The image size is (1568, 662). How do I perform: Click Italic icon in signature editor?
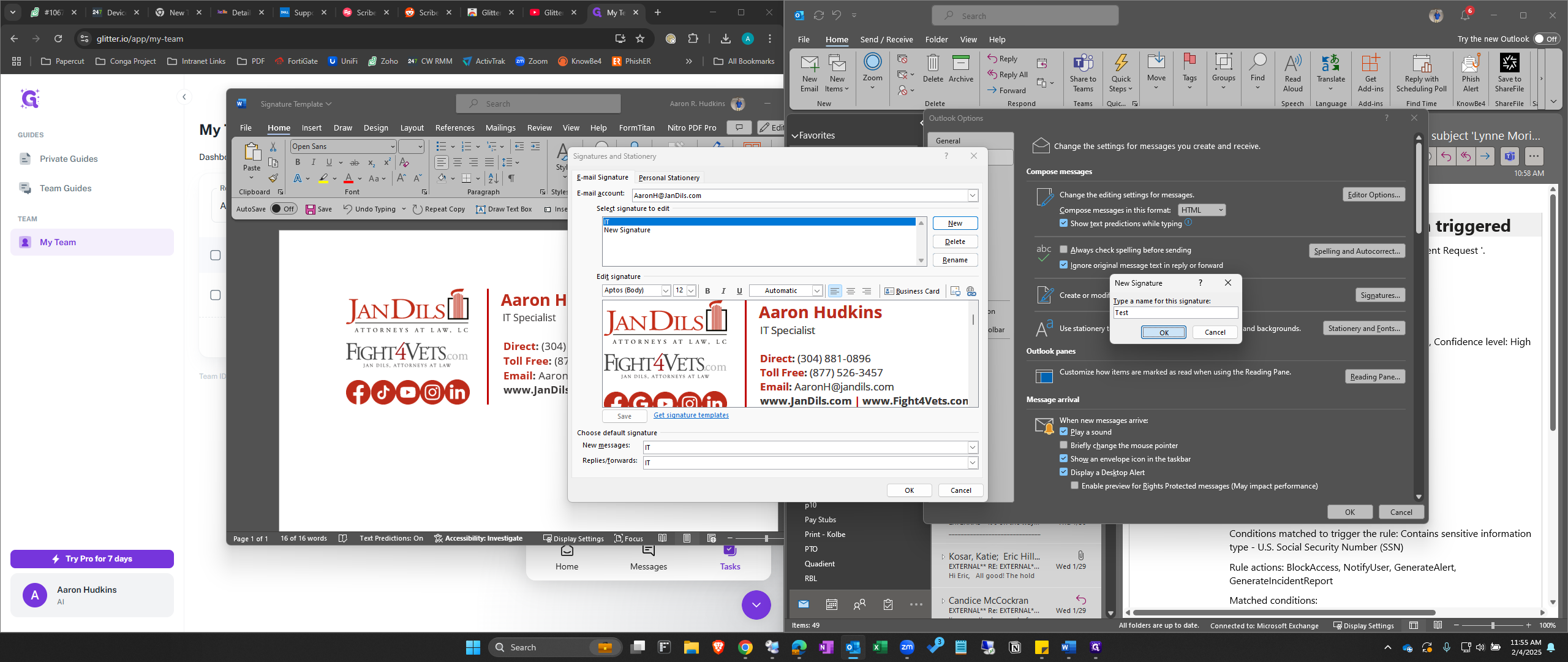[723, 291]
